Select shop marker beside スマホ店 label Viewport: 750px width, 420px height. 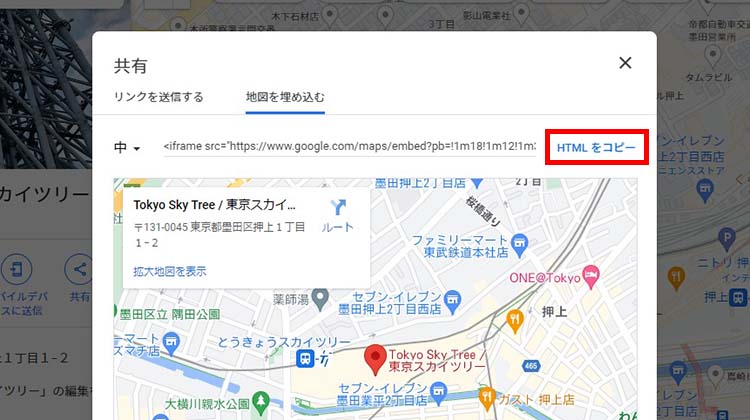[x=171, y=342]
